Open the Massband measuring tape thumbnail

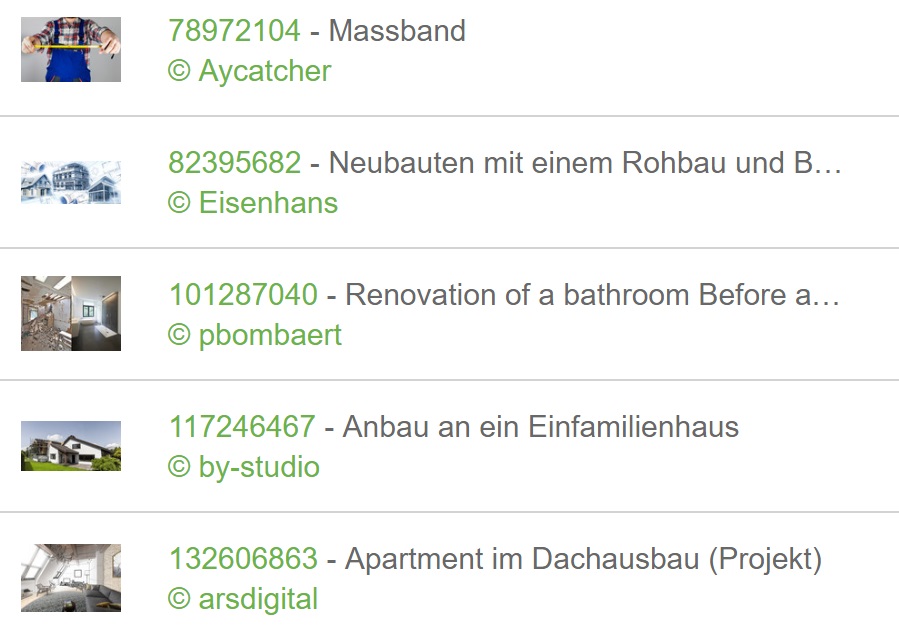click(71, 49)
